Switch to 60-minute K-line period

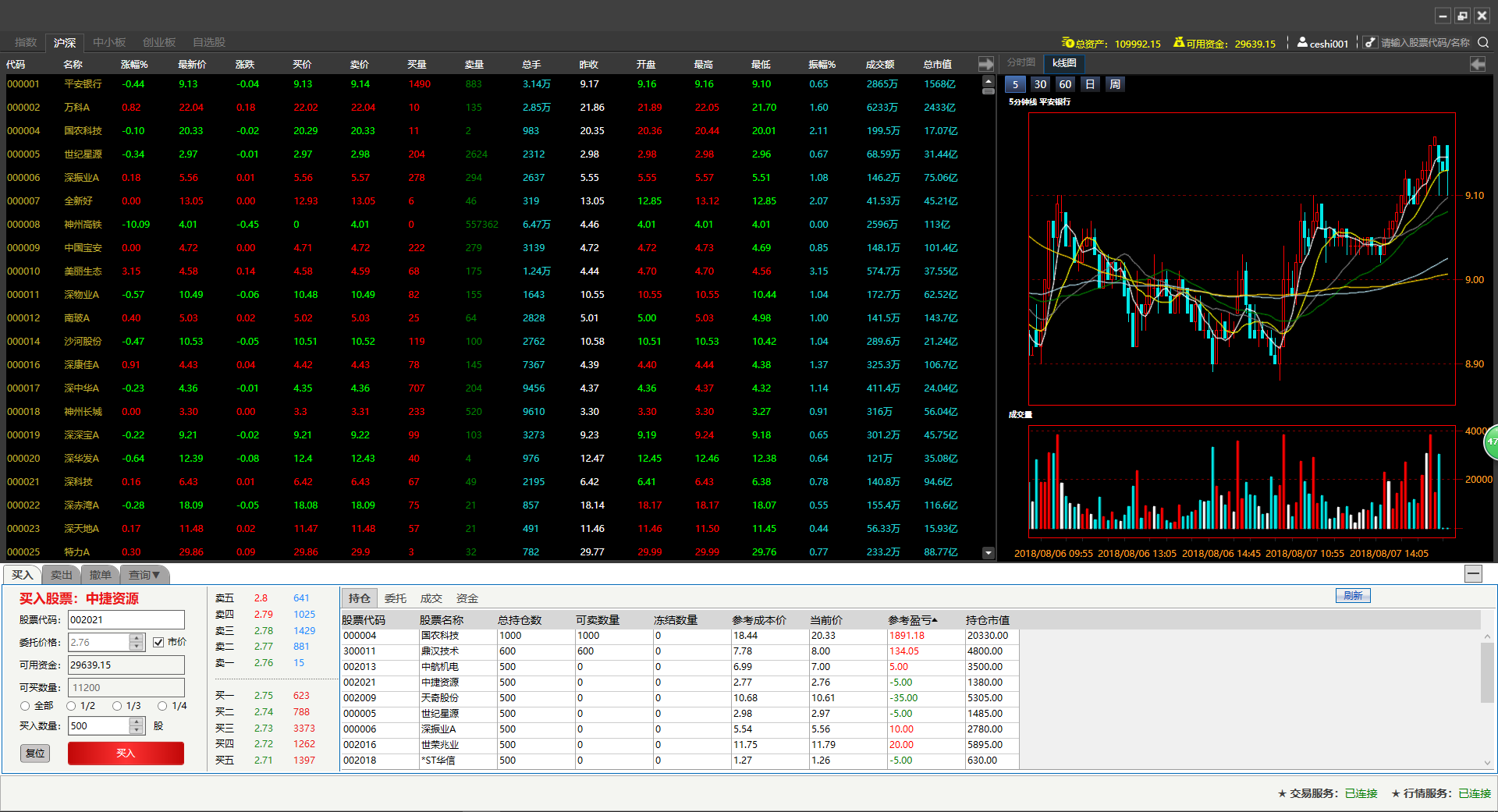[x=1065, y=84]
